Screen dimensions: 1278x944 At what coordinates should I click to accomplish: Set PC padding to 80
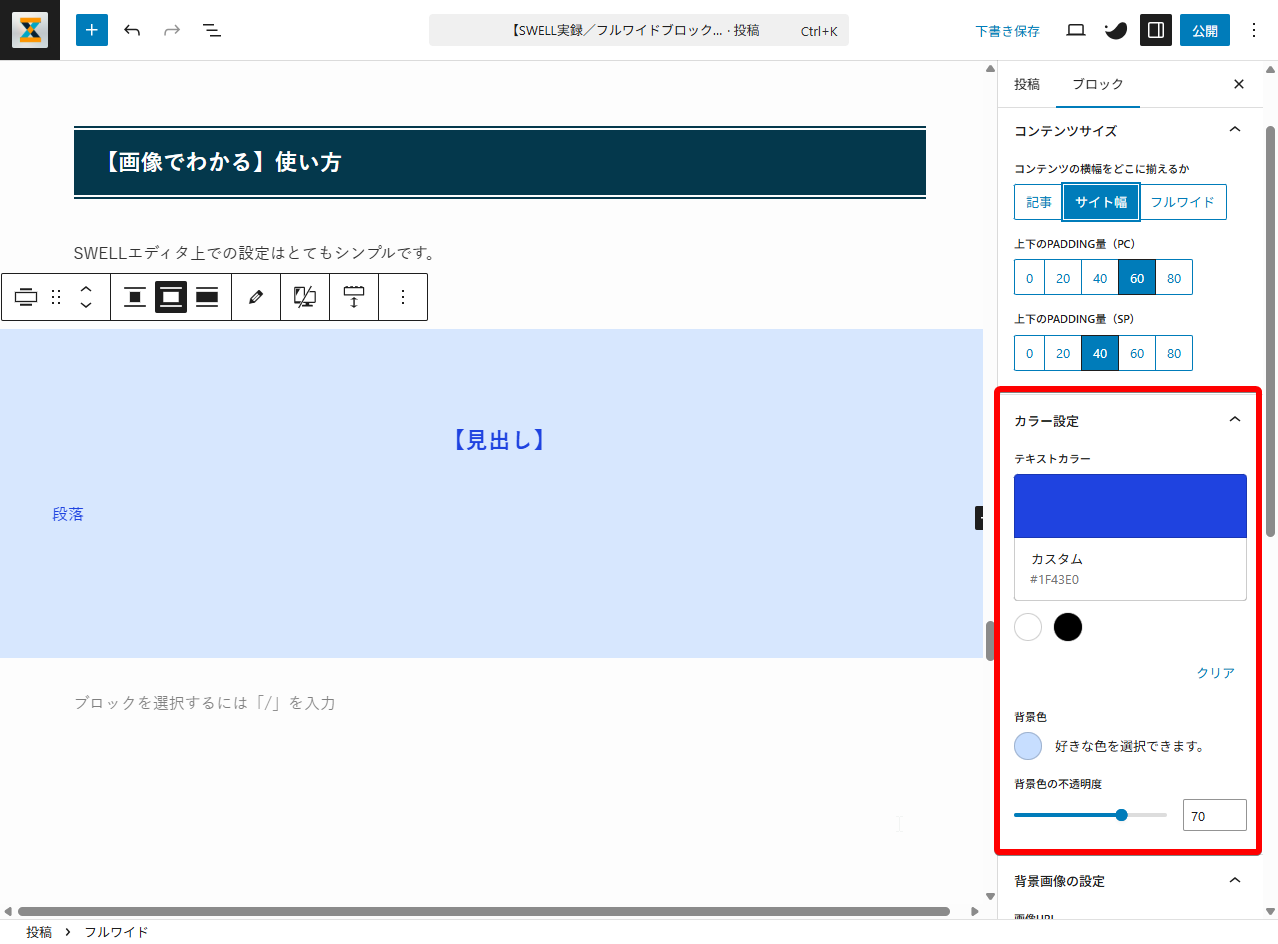(1174, 278)
